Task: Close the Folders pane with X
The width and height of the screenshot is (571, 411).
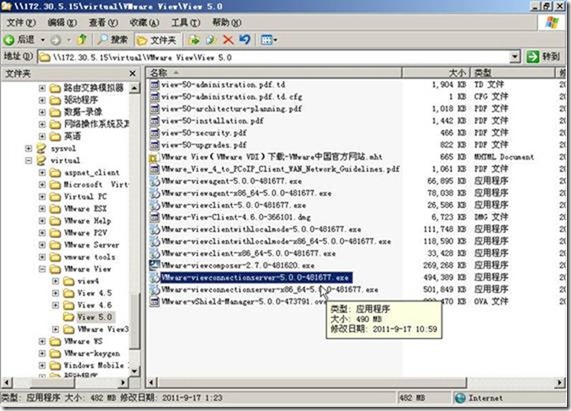Action: [133, 74]
